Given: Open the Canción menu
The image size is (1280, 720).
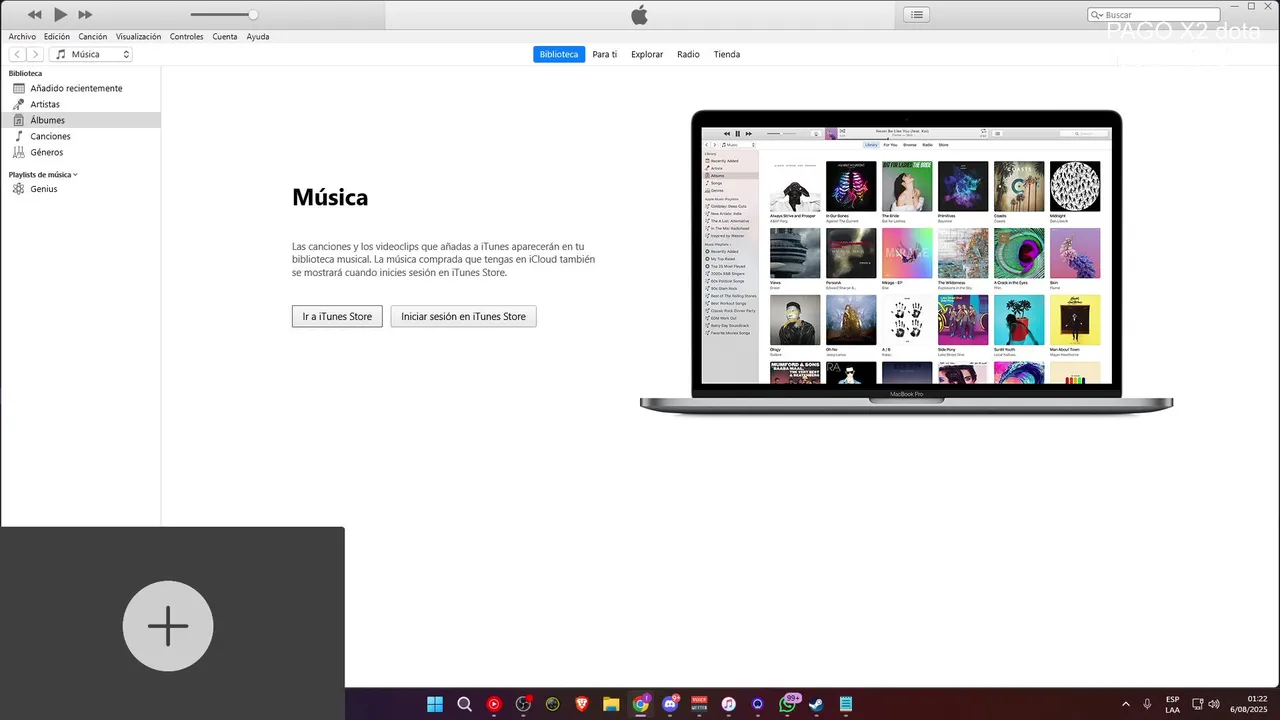Looking at the screenshot, I should click(x=93, y=37).
